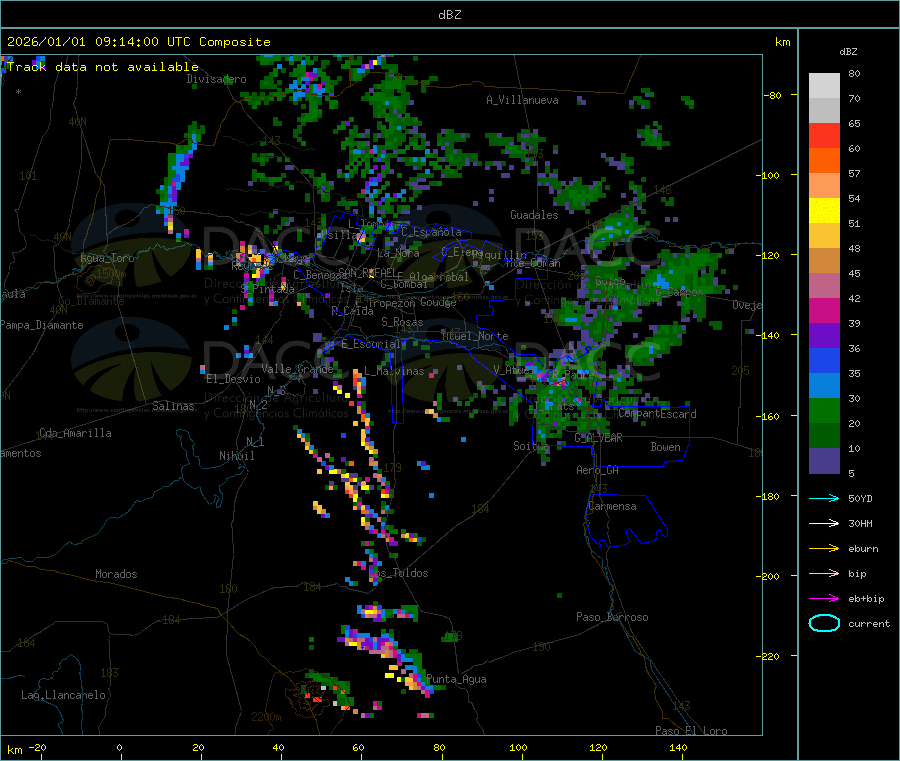Click the Salinas map label
This screenshot has width=900, height=761.
[173, 406]
